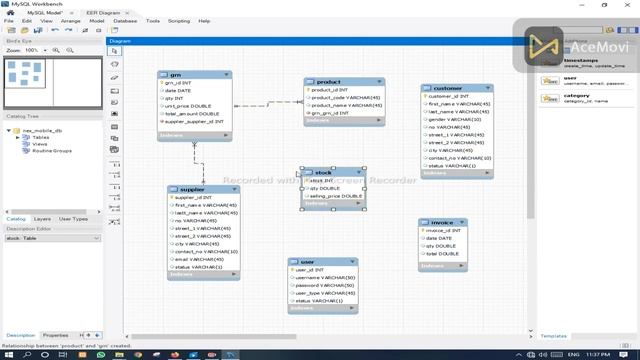This screenshot has height=360, width=640.
Task: Select the hand pan tool
Action: [114, 64]
